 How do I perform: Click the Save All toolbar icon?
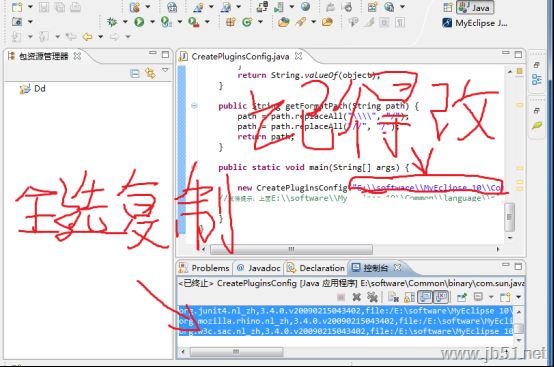[60, 7]
